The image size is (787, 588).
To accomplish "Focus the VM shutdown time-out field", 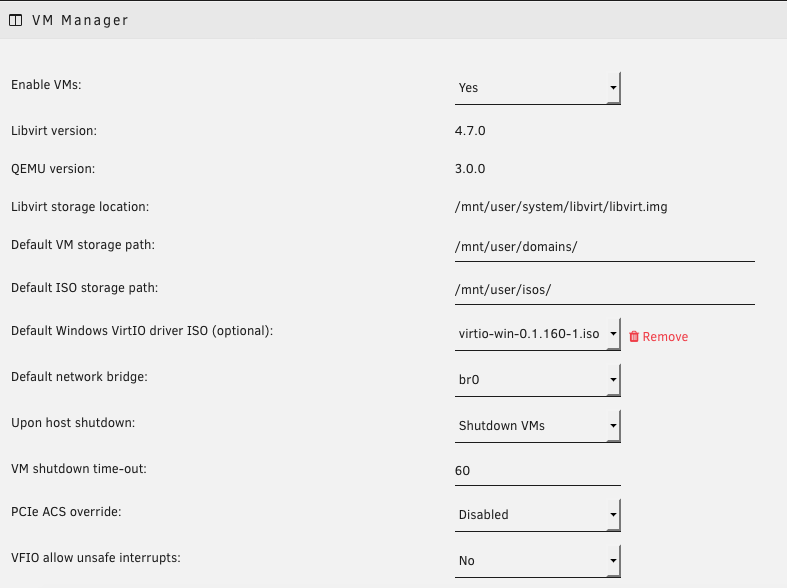I will coord(538,471).
